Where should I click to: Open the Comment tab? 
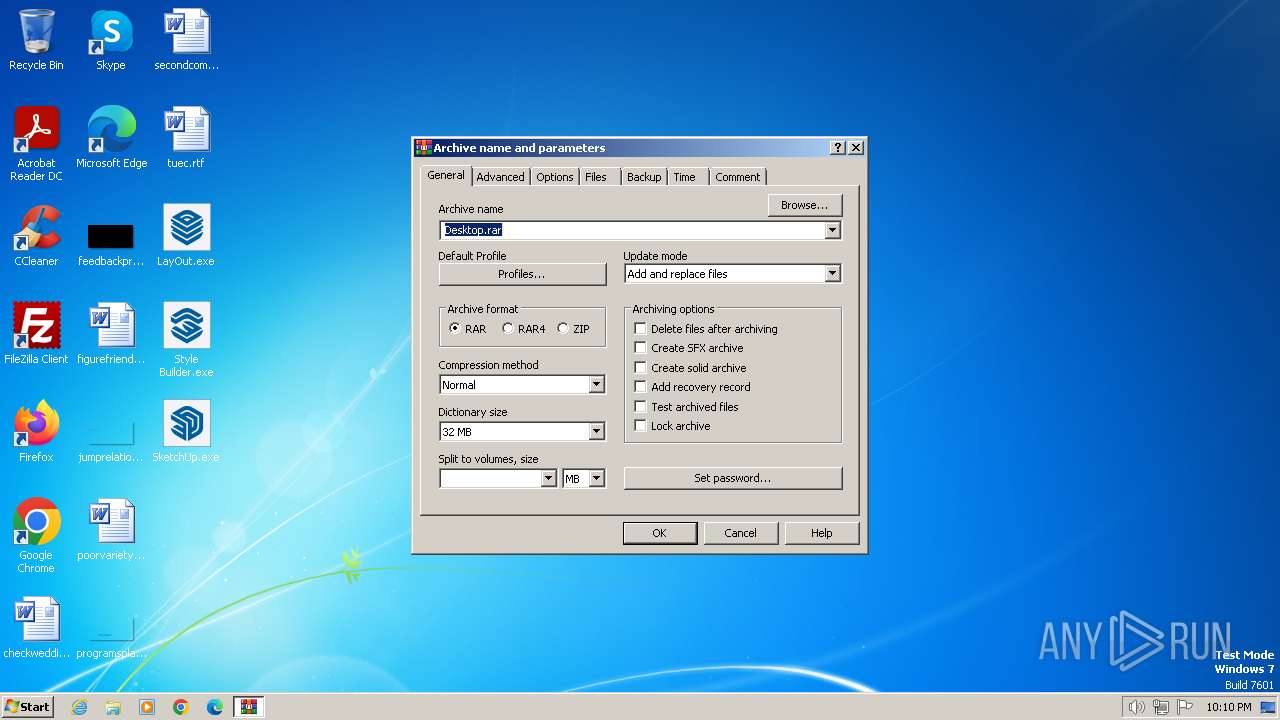pos(738,177)
